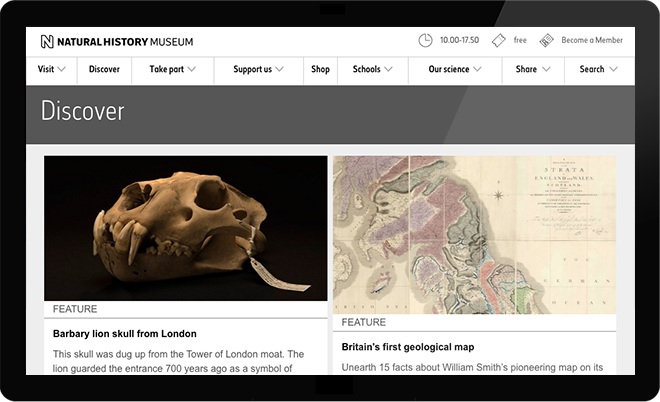Expand the Take part chevron
Image resolution: width=660 pixels, height=402 pixels.
tap(192, 69)
